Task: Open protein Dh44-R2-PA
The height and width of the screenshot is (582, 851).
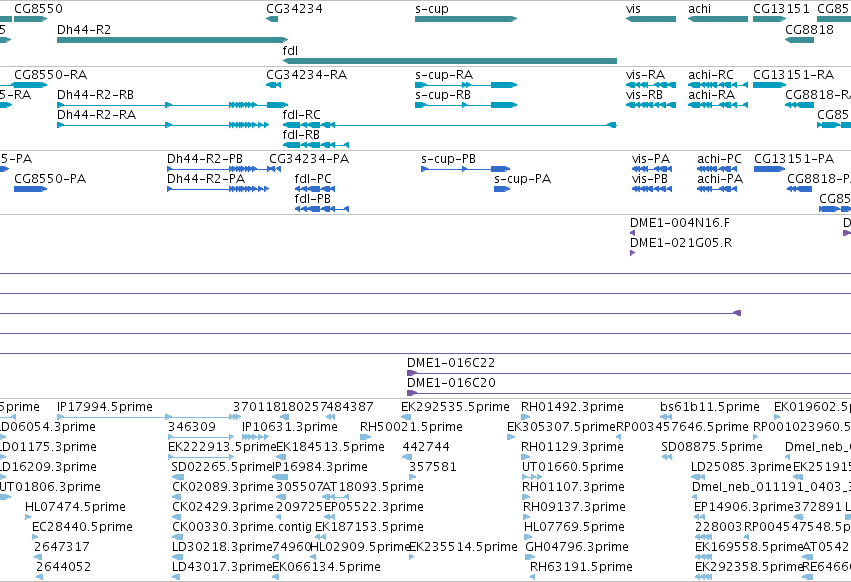Action: 206,179
